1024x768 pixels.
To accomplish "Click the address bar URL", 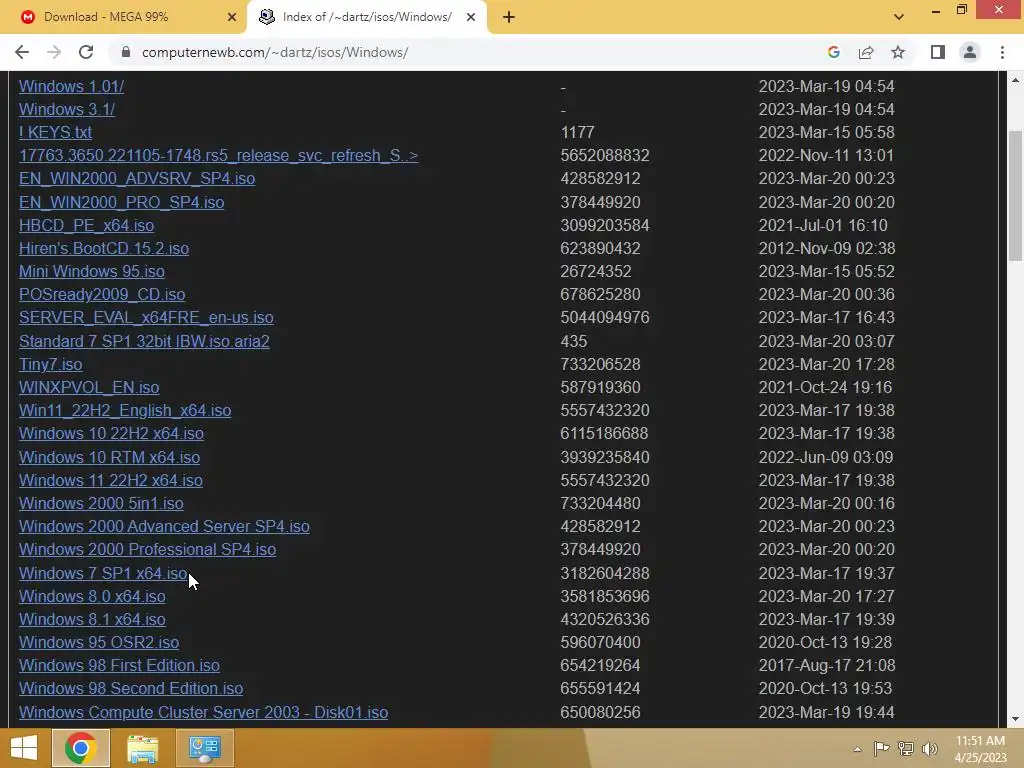I will point(275,52).
